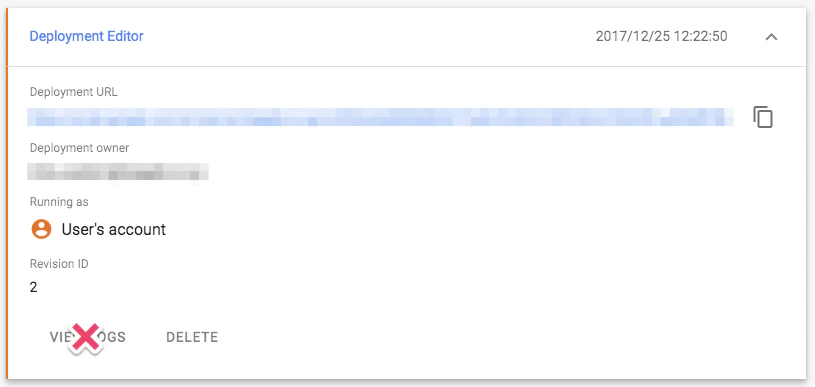Open the Deployment Editor title link
This screenshot has width=815, height=387.
[86, 36]
